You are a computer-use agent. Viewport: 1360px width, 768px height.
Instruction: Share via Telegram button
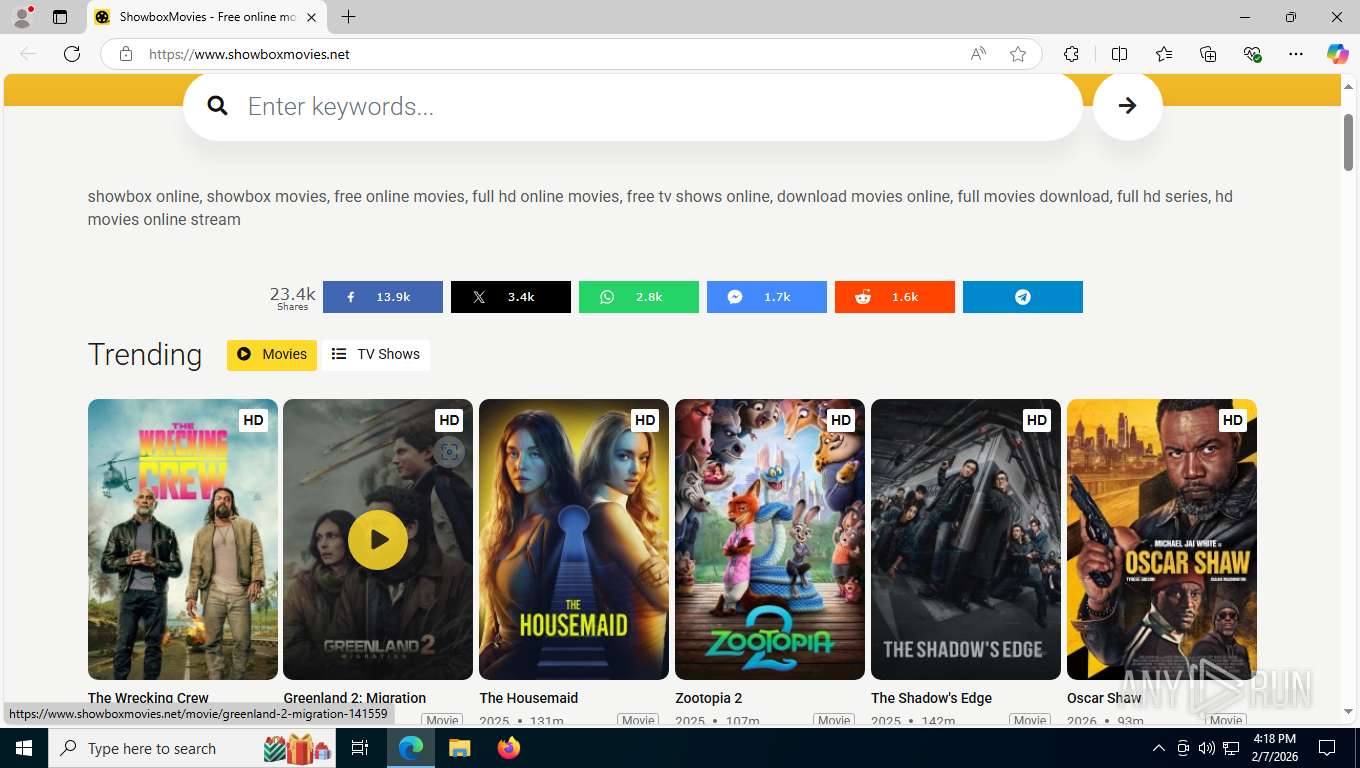point(1022,297)
